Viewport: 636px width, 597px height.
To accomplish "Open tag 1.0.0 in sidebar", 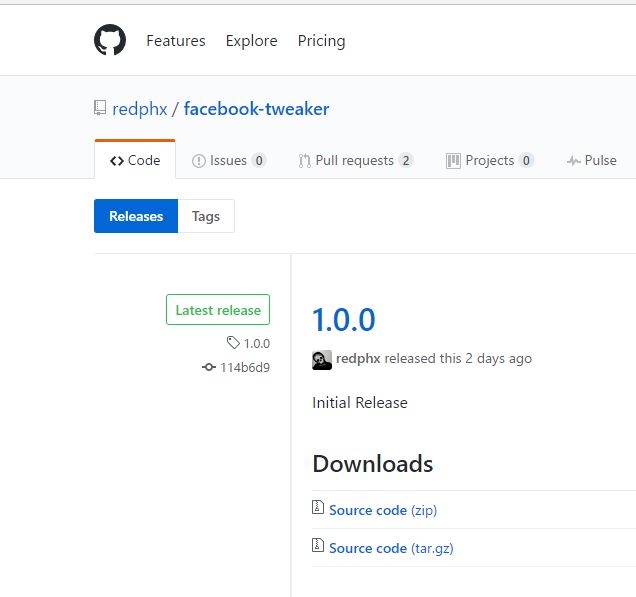I will (x=257, y=344).
